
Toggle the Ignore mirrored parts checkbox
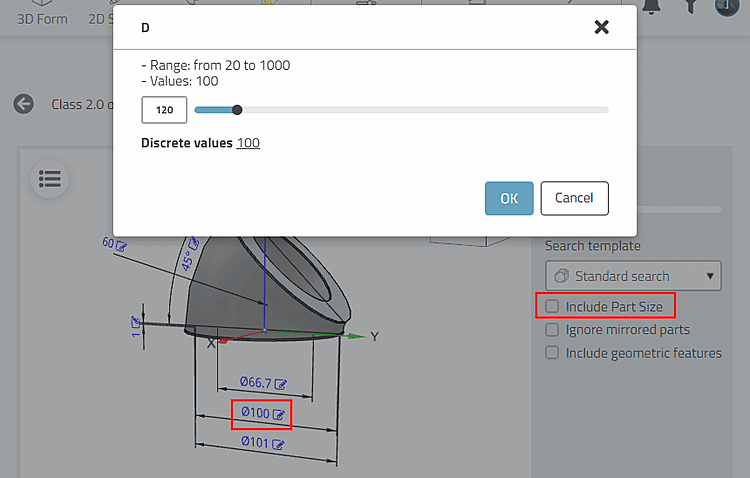(x=552, y=330)
